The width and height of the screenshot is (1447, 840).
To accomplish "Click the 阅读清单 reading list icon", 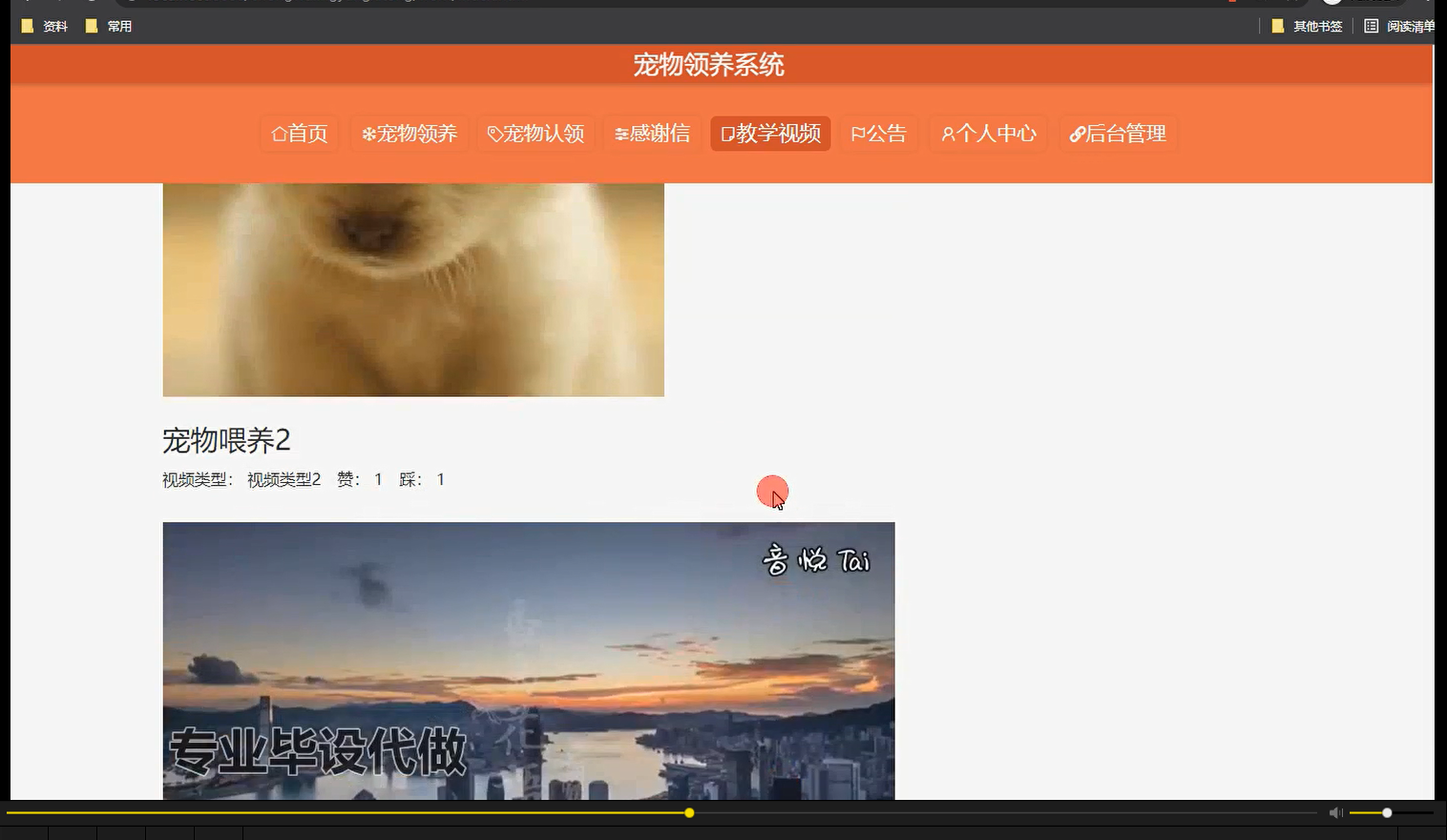I will (1372, 26).
